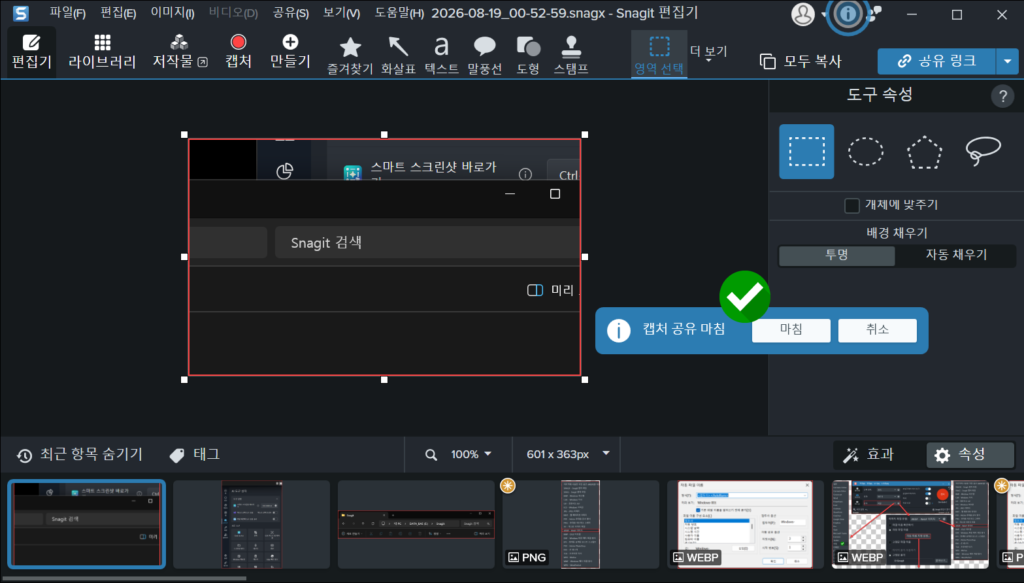Open the third tray thumbnail with red outline
1024x583 pixels.
coord(416,524)
